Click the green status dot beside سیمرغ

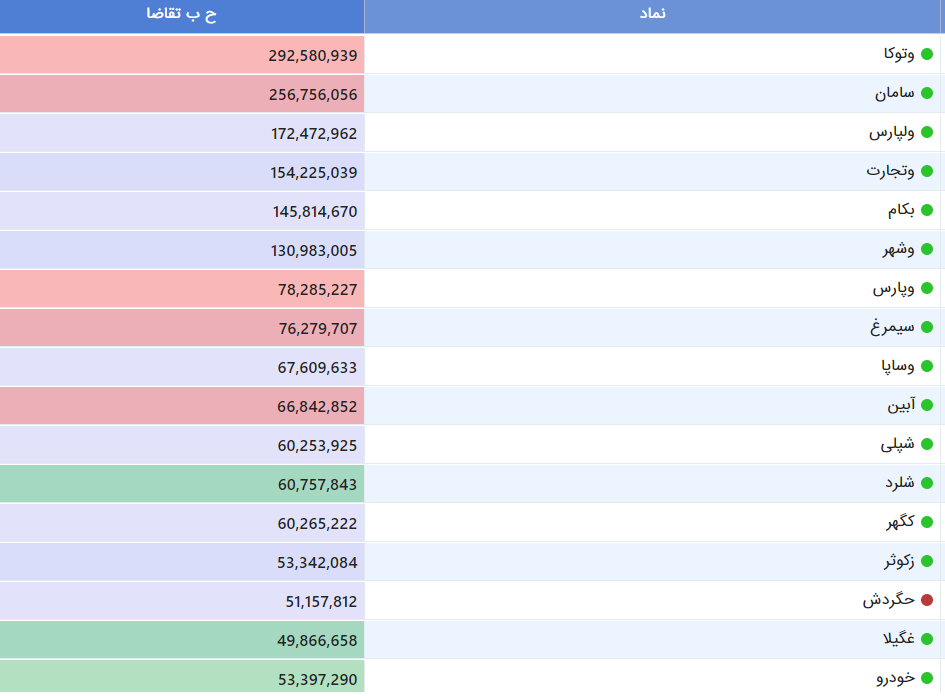point(927,327)
